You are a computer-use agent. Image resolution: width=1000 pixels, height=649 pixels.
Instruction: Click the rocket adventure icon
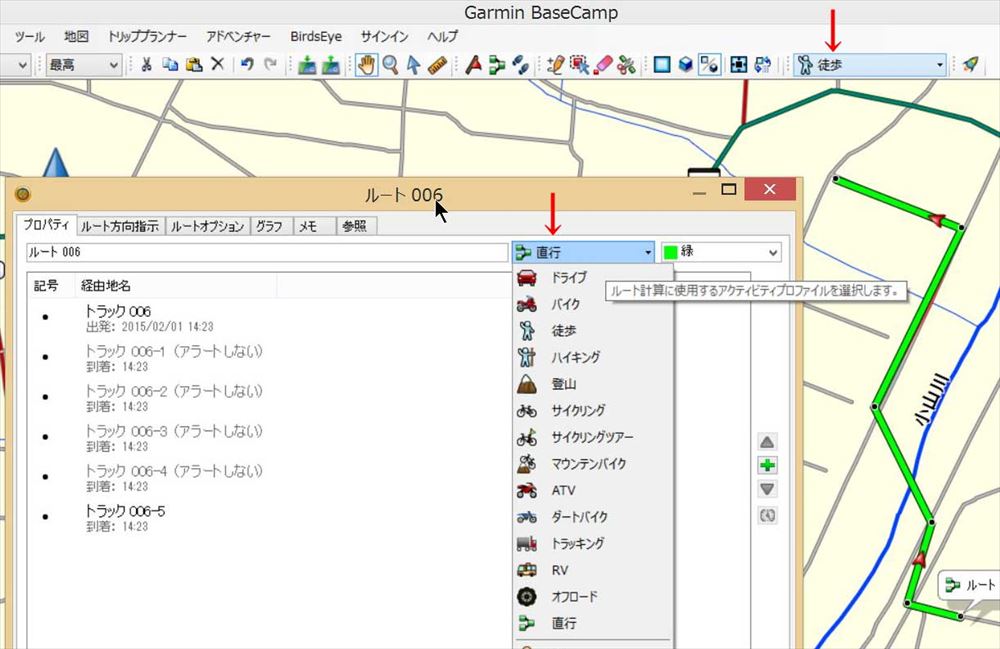(x=971, y=64)
